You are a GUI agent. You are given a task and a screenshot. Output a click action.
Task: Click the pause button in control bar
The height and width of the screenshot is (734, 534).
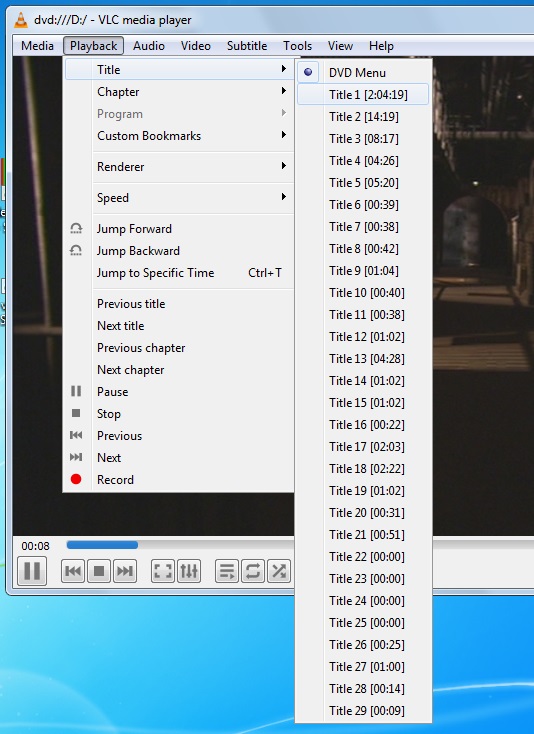point(32,571)
